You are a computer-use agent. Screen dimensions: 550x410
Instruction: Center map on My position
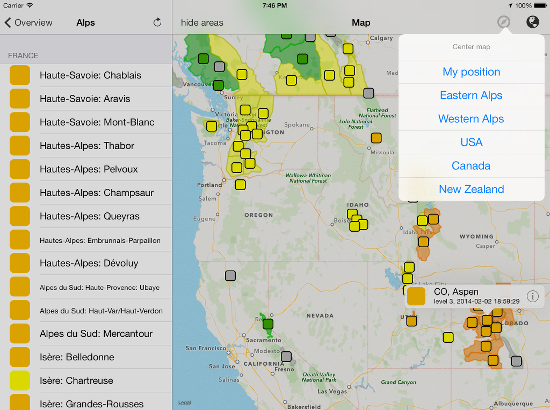[x=471, y=72]
